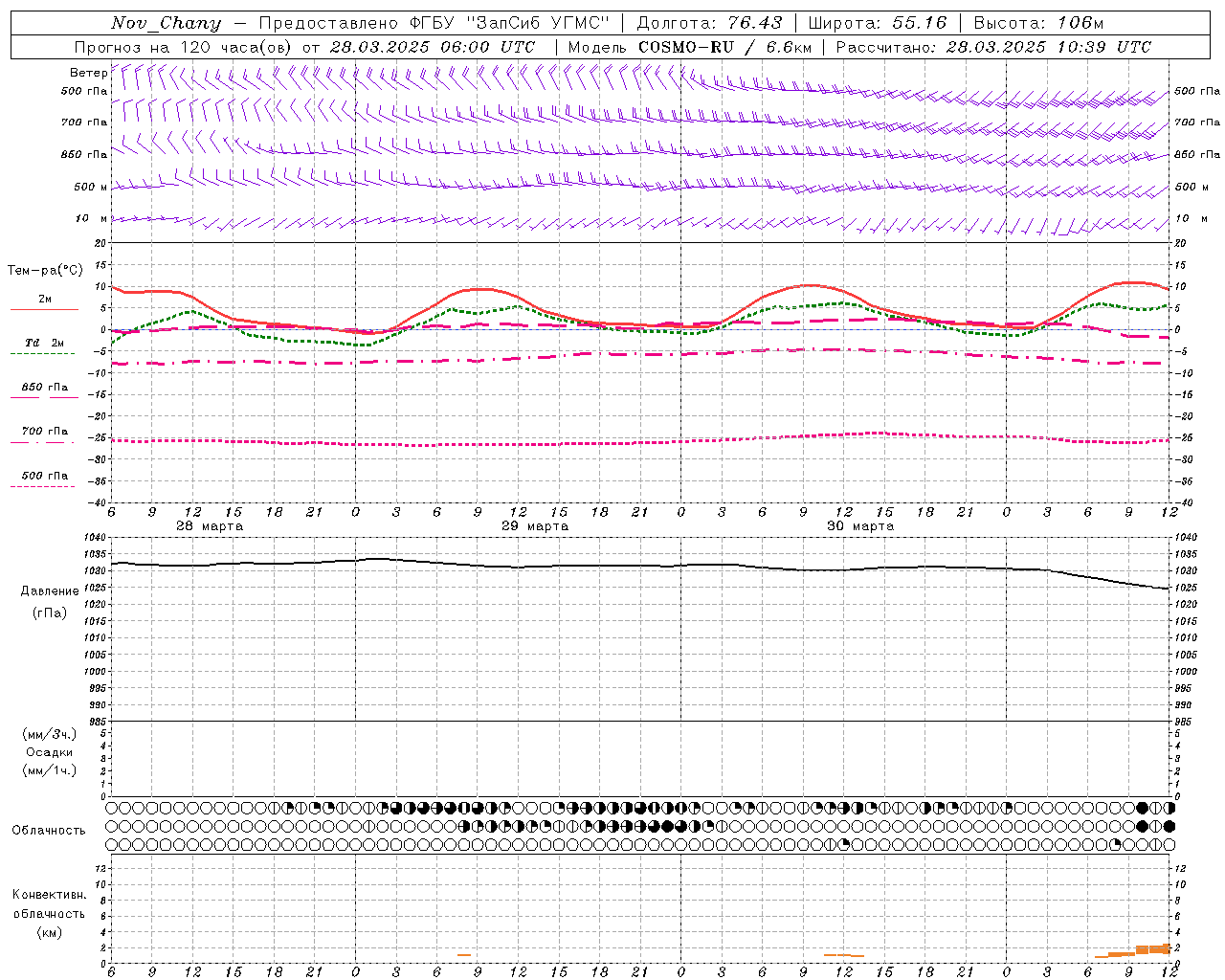
Task: Click the 'Тем-ра(°C)' temperature panel label
Action: [x=45, y=271]
